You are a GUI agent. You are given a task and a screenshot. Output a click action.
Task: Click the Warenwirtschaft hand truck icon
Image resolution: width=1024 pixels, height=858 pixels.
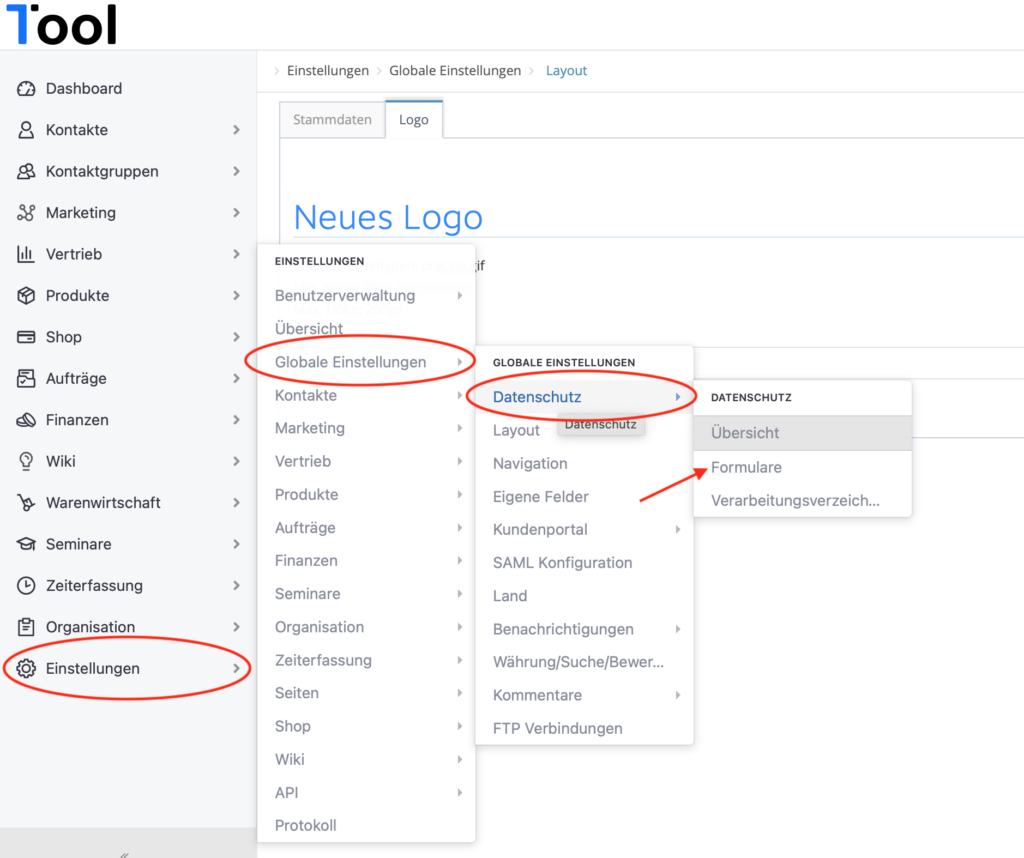[x=26, y=503]
